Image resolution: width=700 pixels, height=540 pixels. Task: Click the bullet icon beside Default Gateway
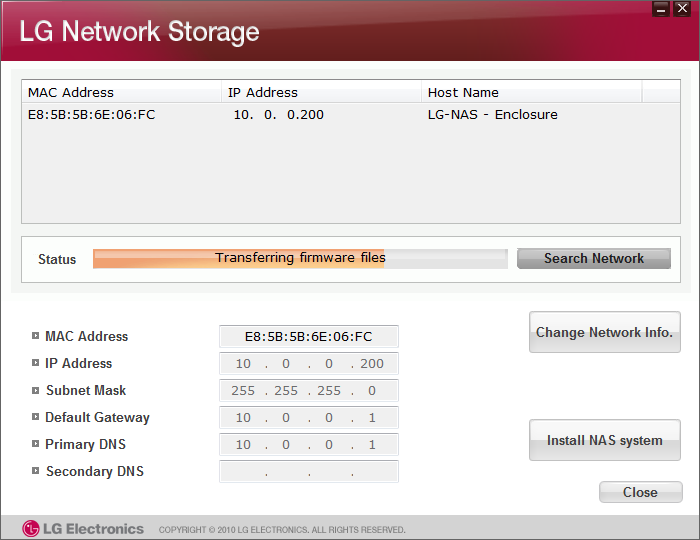click(35, 417)
